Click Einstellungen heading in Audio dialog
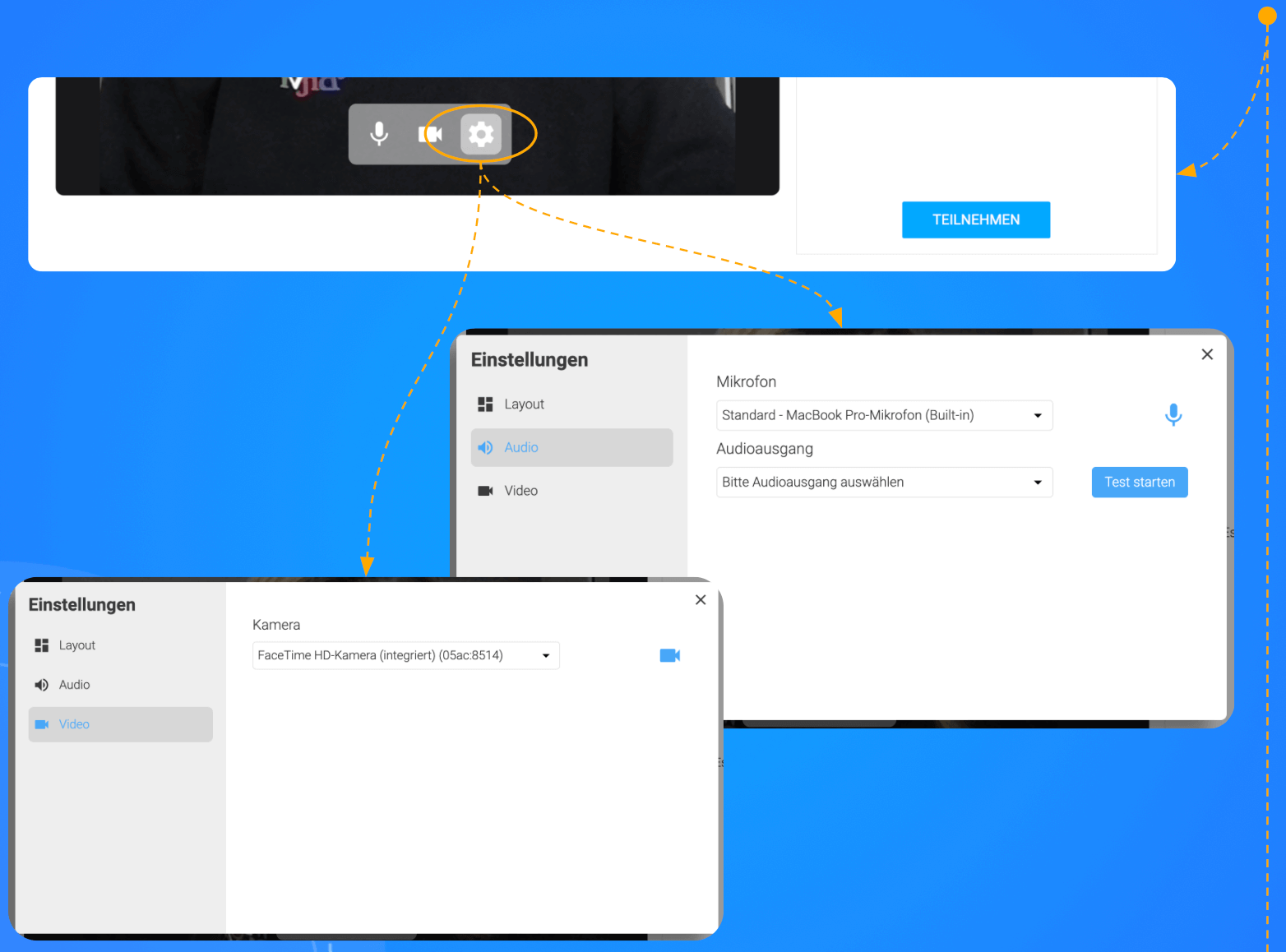The width and height of the screenshot is (1286, 952). click(530, 360)
